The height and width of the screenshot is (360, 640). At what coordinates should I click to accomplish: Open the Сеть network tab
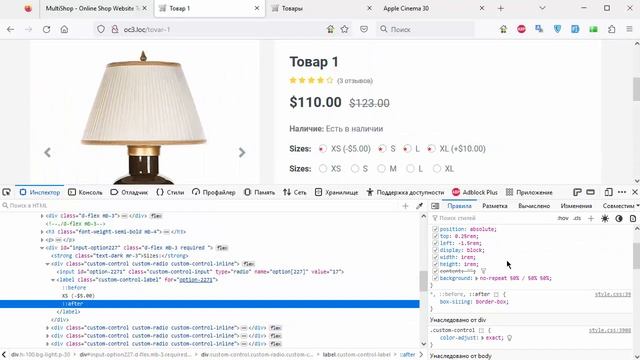[x=295, y=192]
